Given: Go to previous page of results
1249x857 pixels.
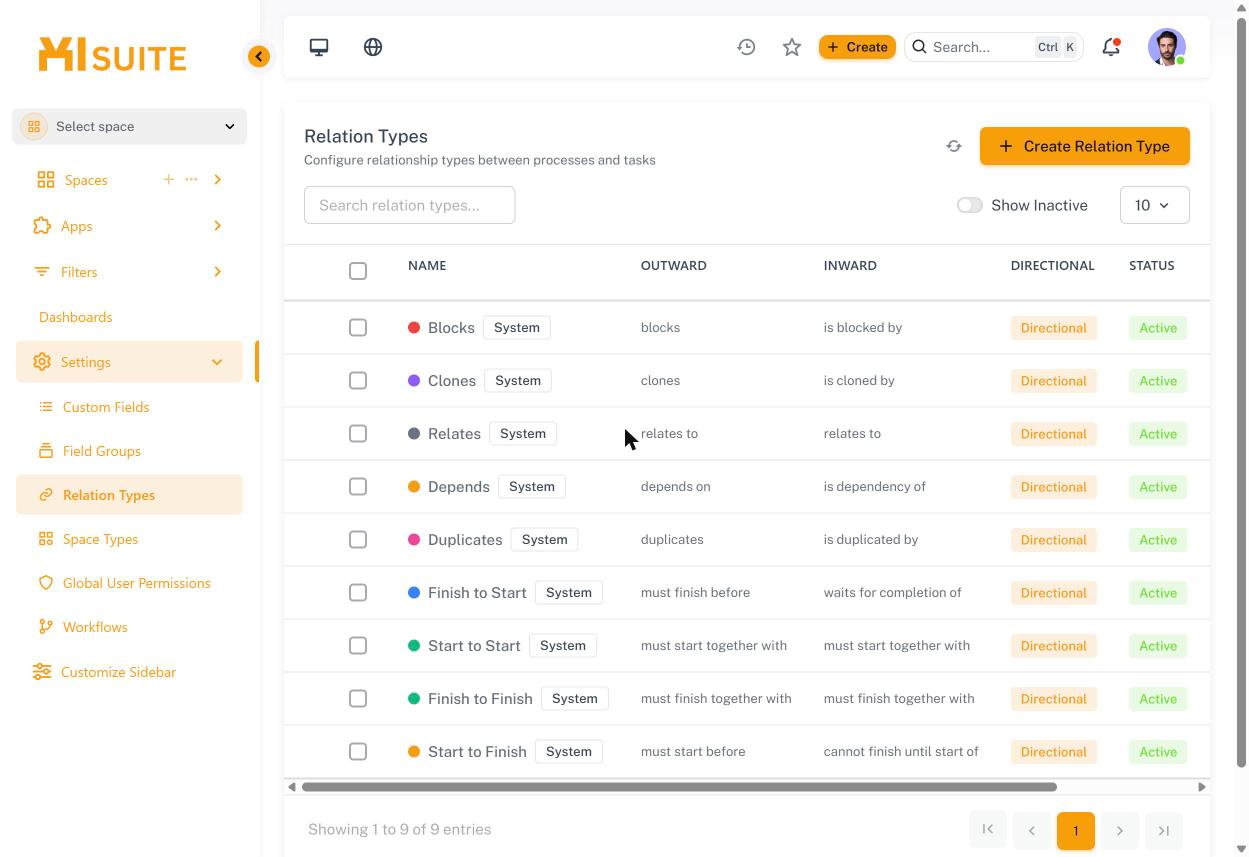Looking at the screenshot, I should tap(1032, 830).
